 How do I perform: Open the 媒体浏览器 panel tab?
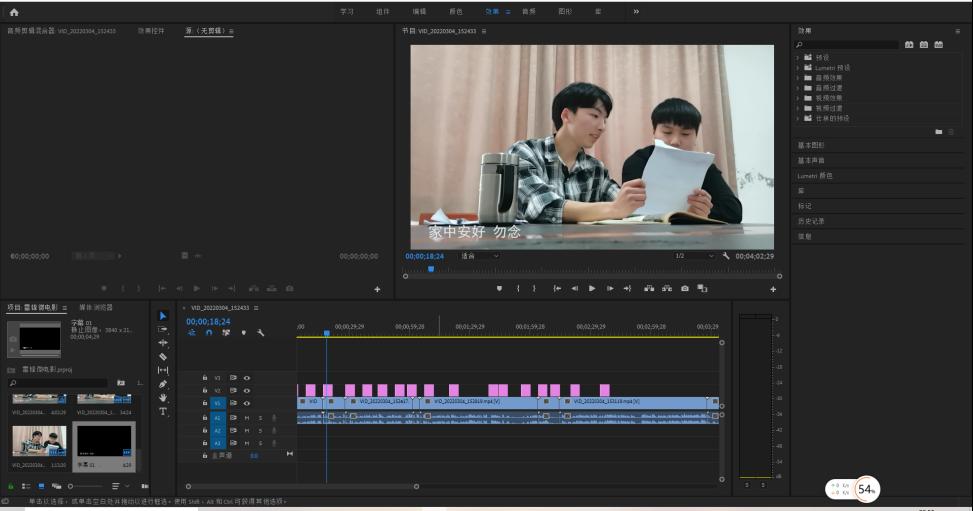pyautogui.click(x=96, y=307)
